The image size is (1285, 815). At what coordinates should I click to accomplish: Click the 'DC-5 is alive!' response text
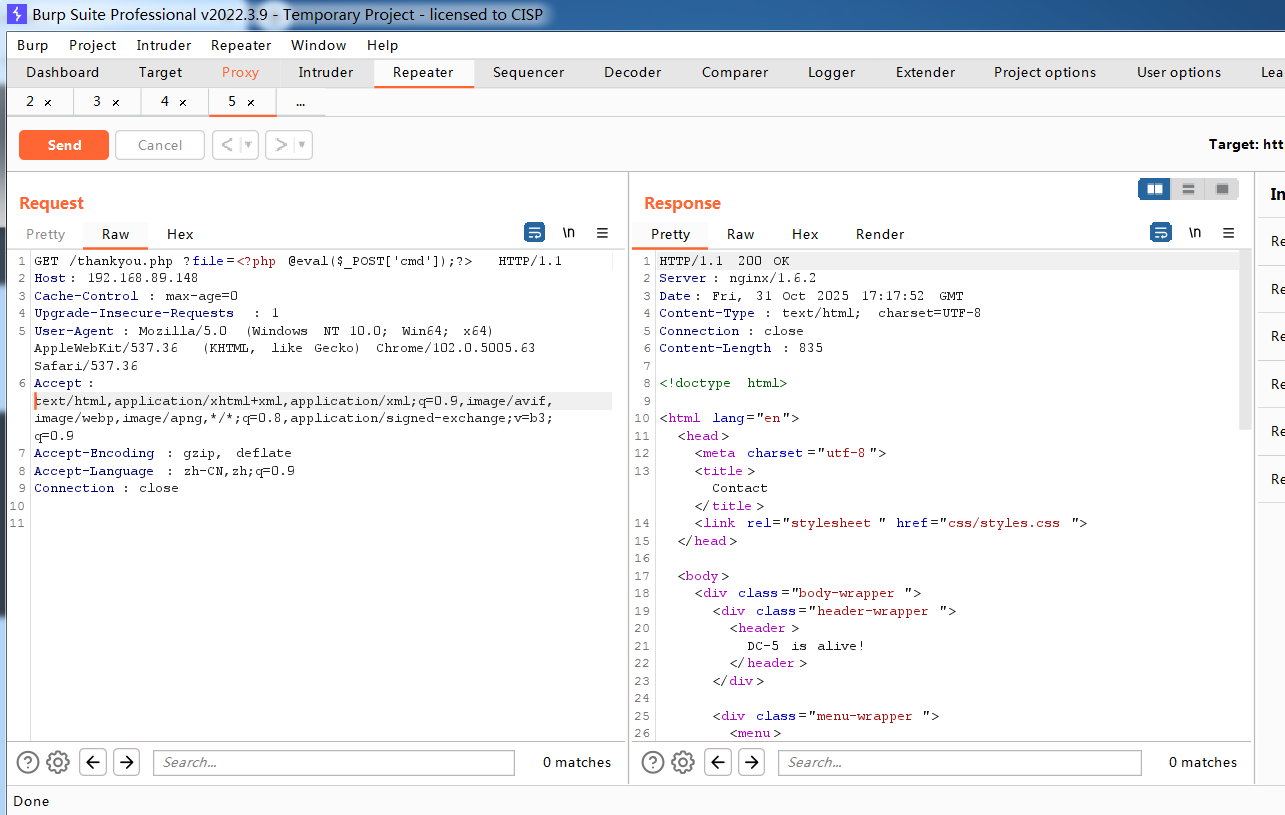coord(806,646)
